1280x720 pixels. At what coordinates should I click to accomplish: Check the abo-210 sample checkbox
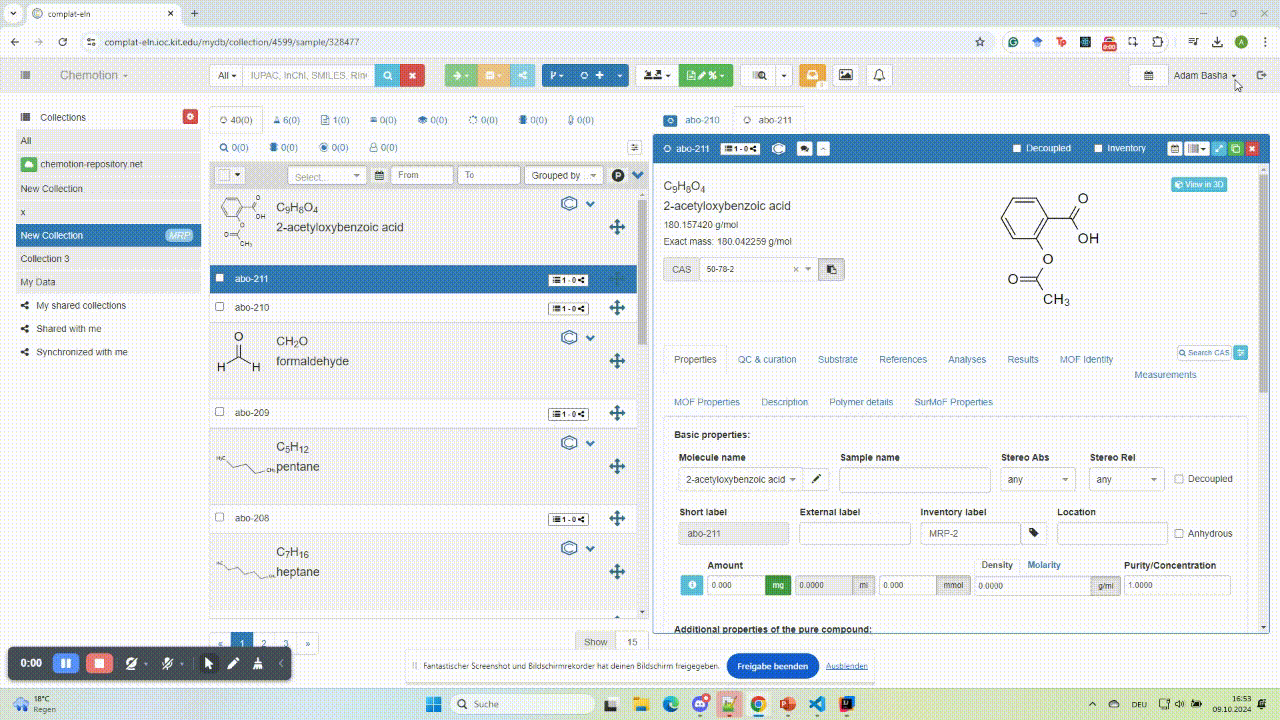pos(220,307)
